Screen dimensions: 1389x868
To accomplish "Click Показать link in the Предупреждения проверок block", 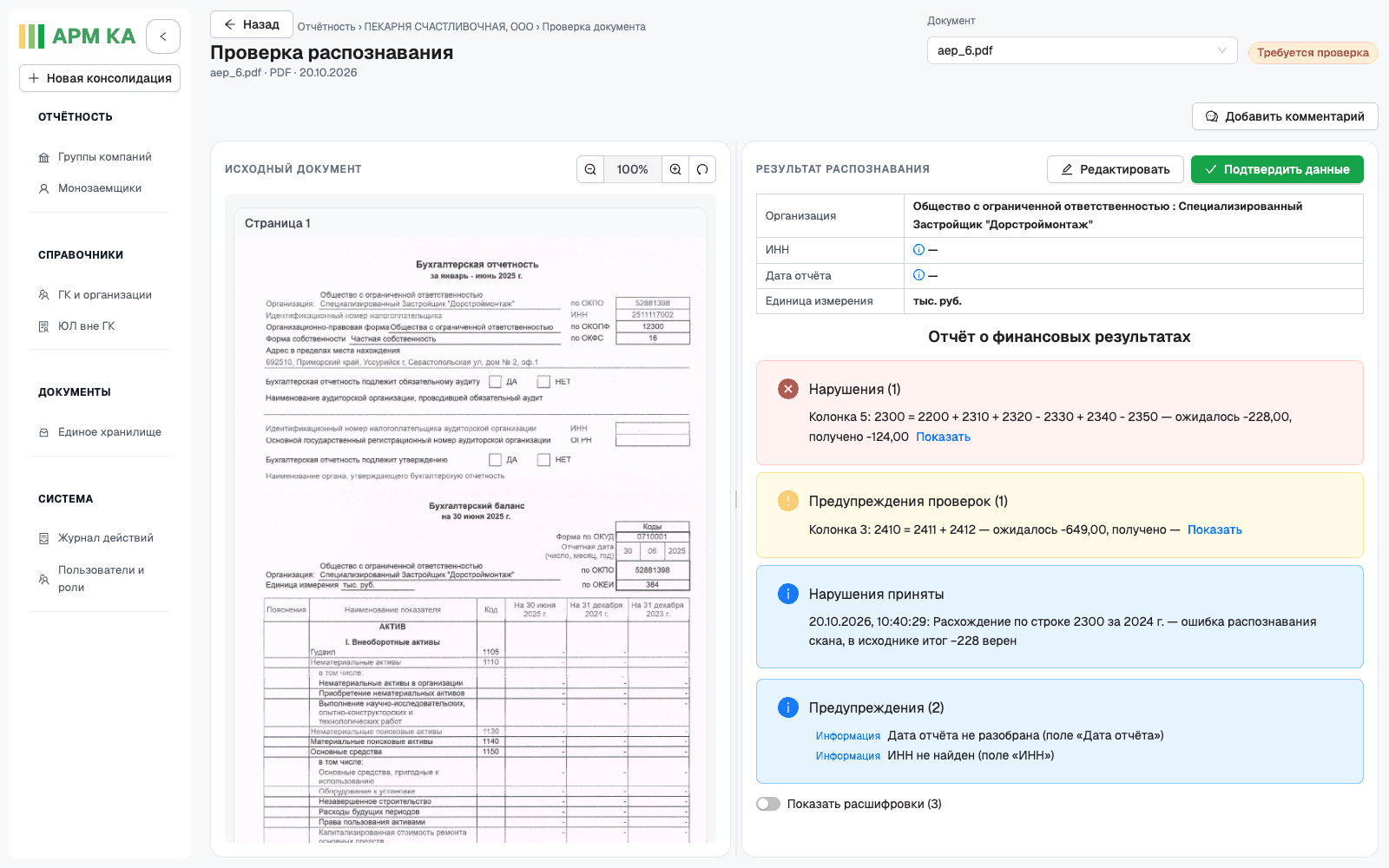I will point(1215,529).
